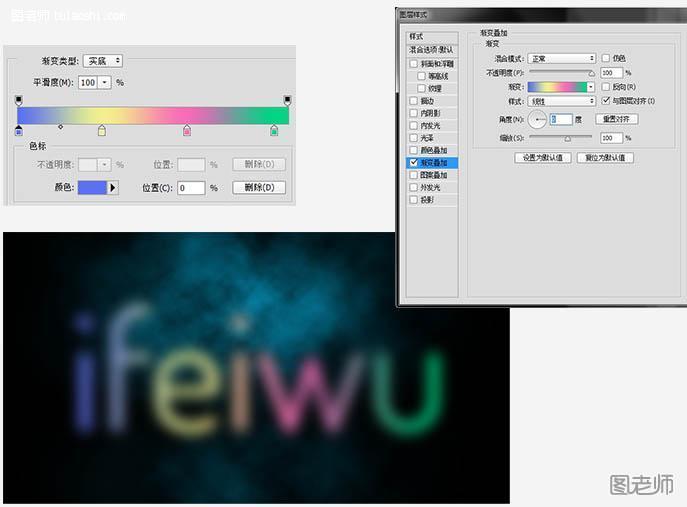
Task: Select 混合选项:默认 blending options item
Action: click(432, 50)
